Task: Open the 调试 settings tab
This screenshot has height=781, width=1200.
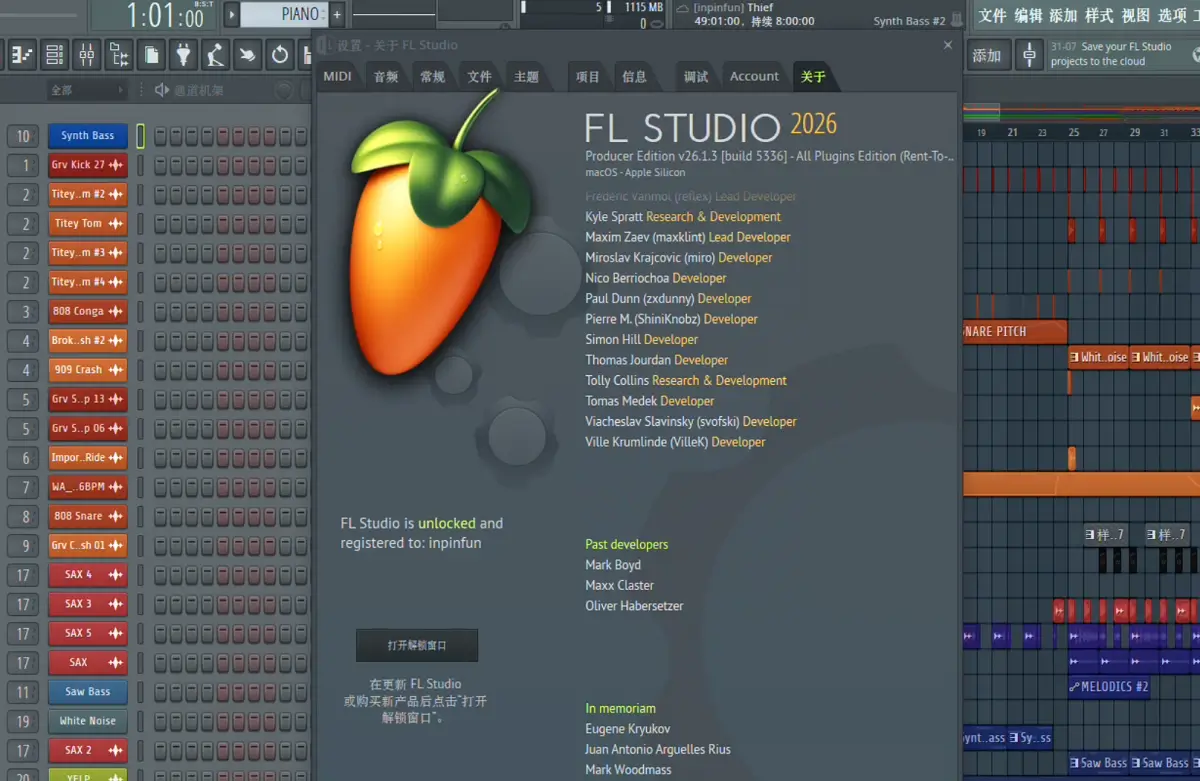Action: point(696,77)
